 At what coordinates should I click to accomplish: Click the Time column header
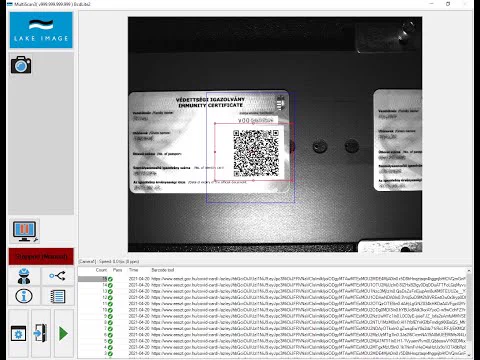coord(133,270)
